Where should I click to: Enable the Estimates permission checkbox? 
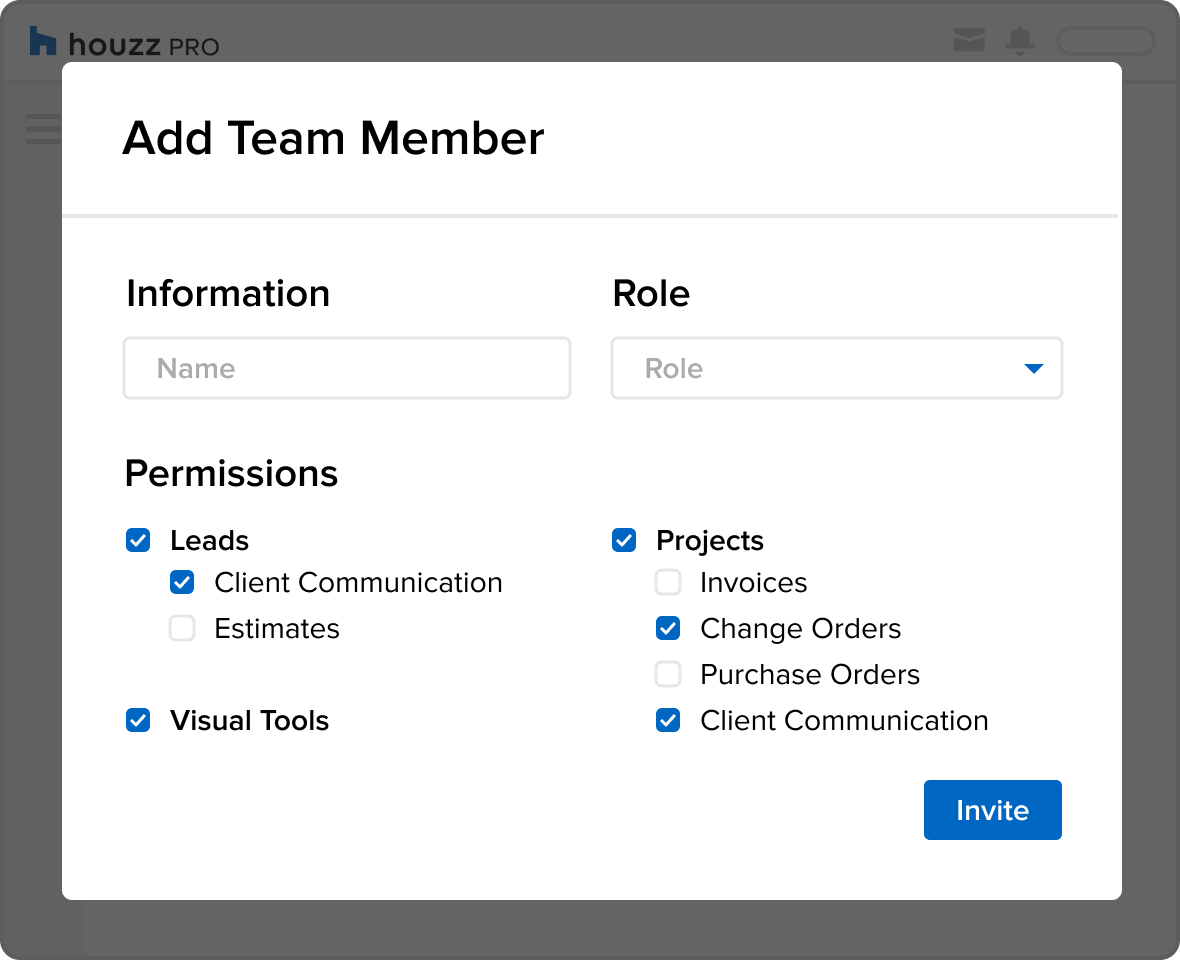[x=182, y=628]
